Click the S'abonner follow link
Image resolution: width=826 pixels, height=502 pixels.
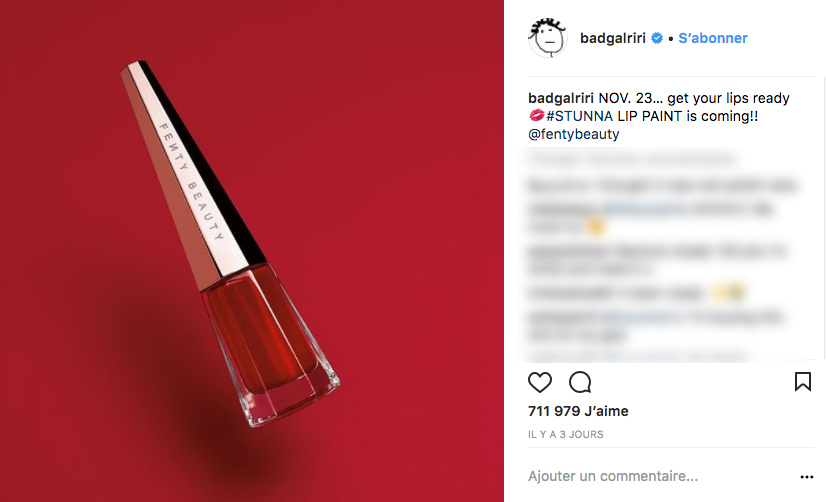click(x=713, y=38)
